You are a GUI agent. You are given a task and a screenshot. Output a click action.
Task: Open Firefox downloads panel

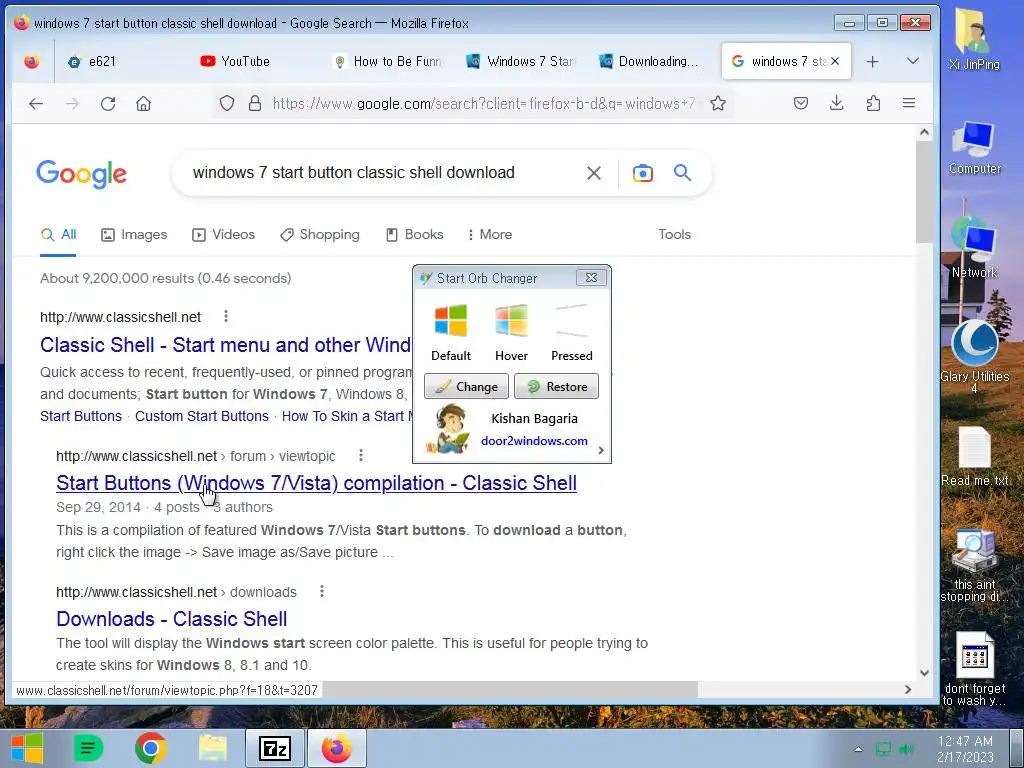pyautogui.click(x=837, y=103)
